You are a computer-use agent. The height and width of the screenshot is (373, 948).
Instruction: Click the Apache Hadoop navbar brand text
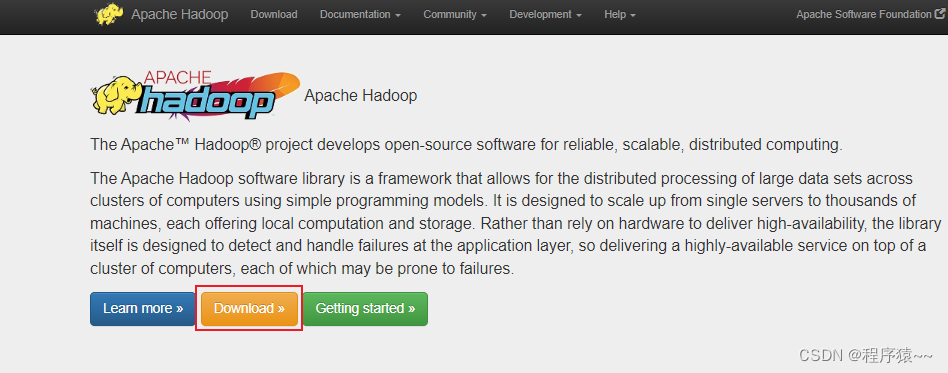click(x=180, y=15)
